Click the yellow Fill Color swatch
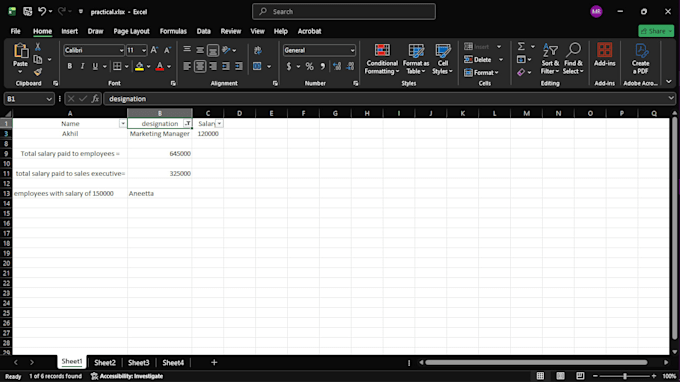The height and width of the screenshot is (382, 680). click(x=139, y=66)
